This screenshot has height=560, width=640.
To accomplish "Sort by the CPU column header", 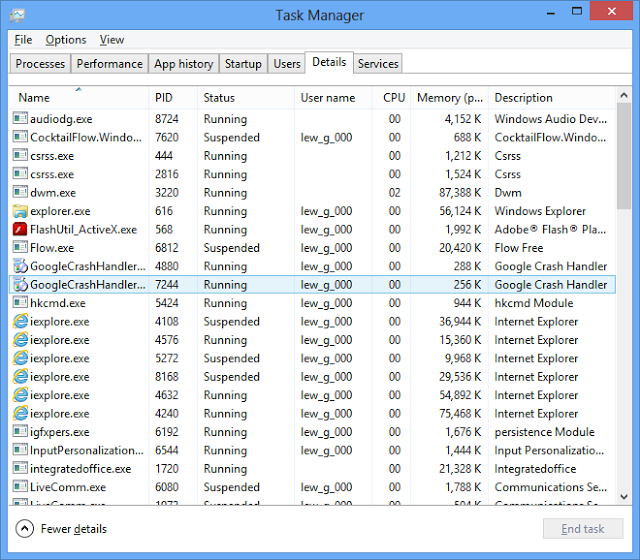I will (391, 98).
